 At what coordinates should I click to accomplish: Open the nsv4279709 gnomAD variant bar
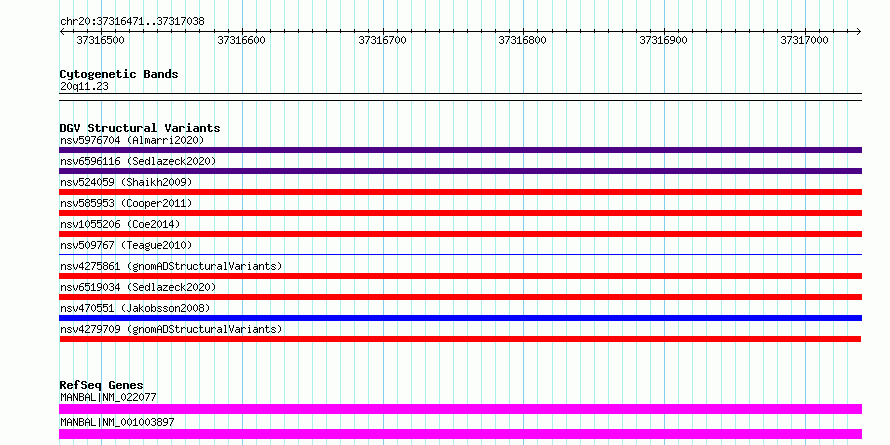click(460, 339)
